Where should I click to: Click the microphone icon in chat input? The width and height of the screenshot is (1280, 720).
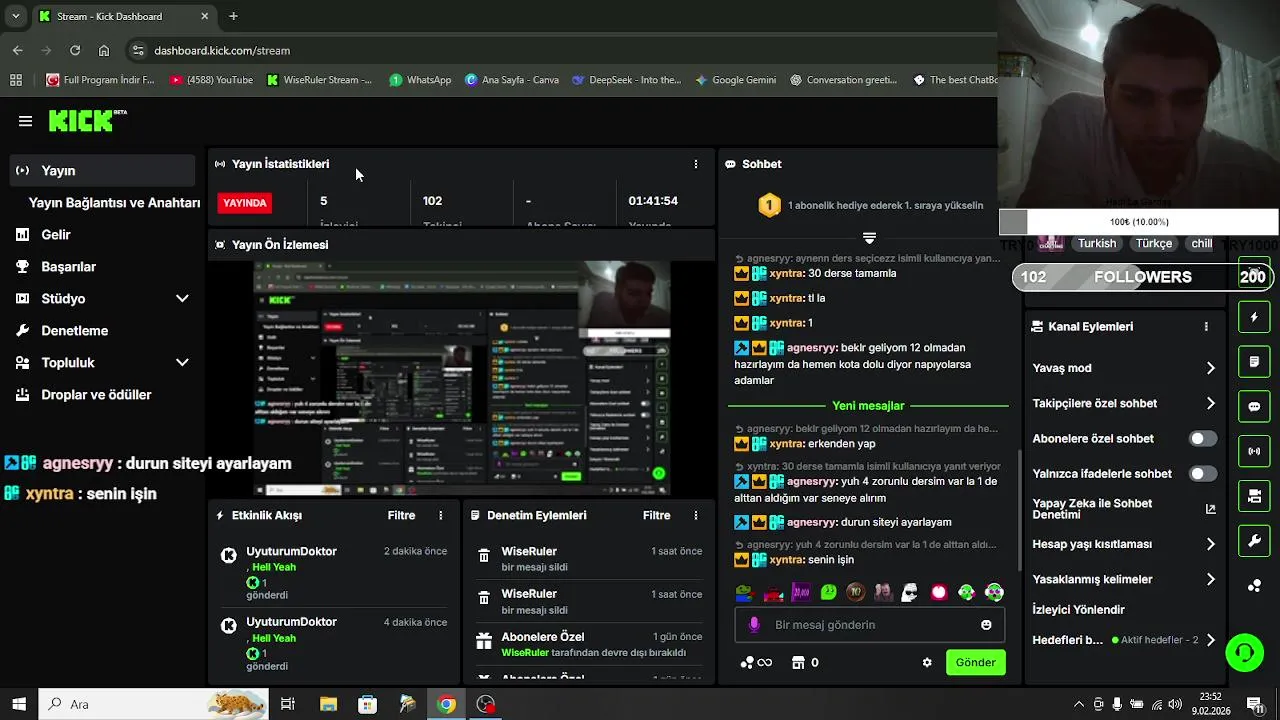point(754,624)
